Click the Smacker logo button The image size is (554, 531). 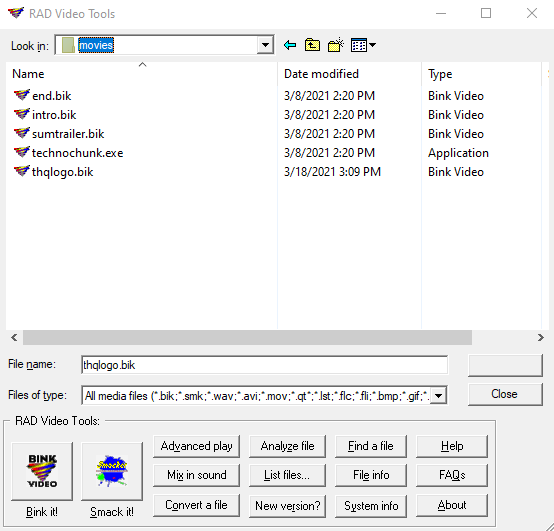tap(112, 471)
